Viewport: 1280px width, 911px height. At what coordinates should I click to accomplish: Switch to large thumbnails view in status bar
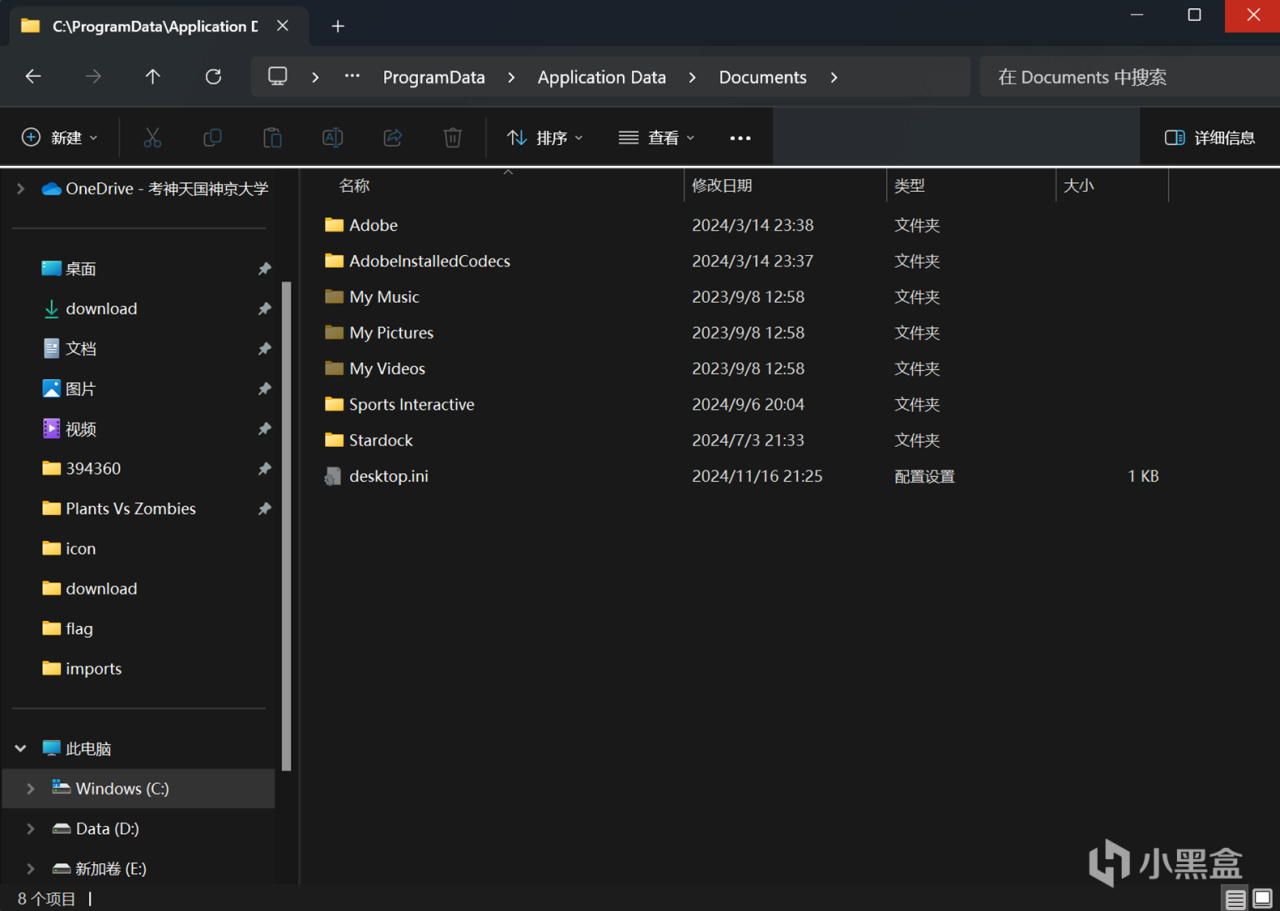tap(1263, 899)
